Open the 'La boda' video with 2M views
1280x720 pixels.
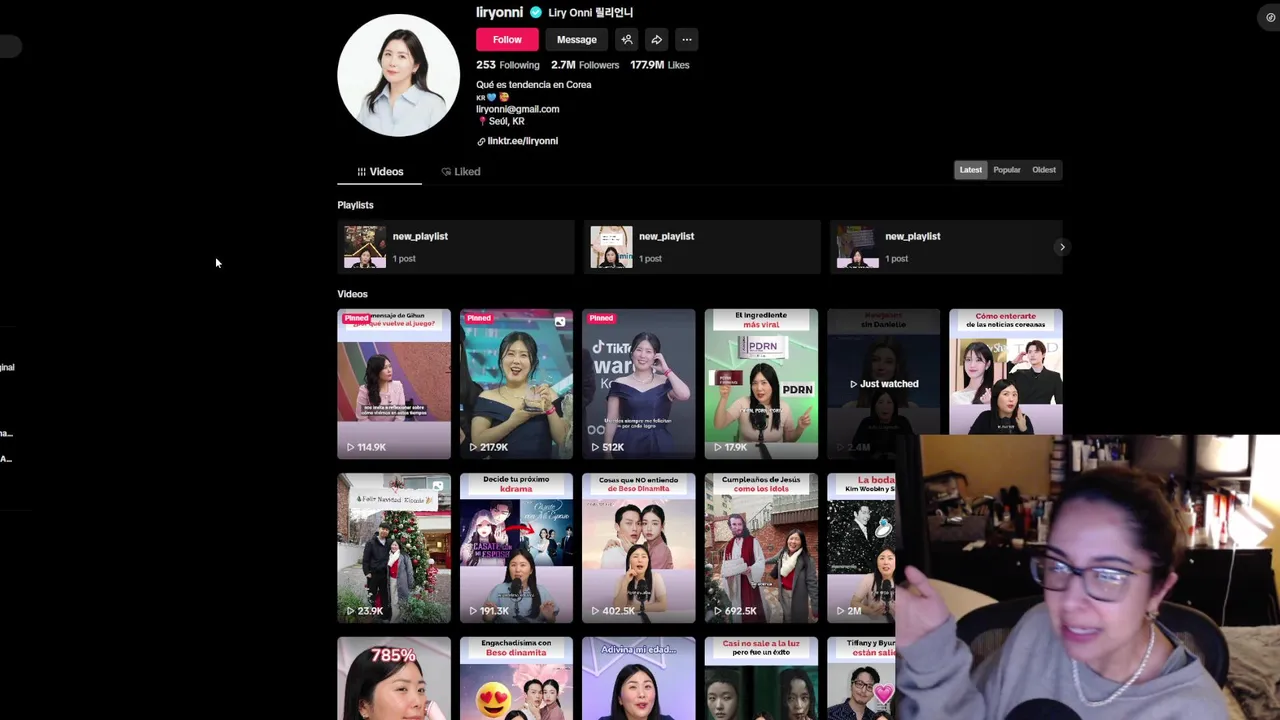pos(861,548)
